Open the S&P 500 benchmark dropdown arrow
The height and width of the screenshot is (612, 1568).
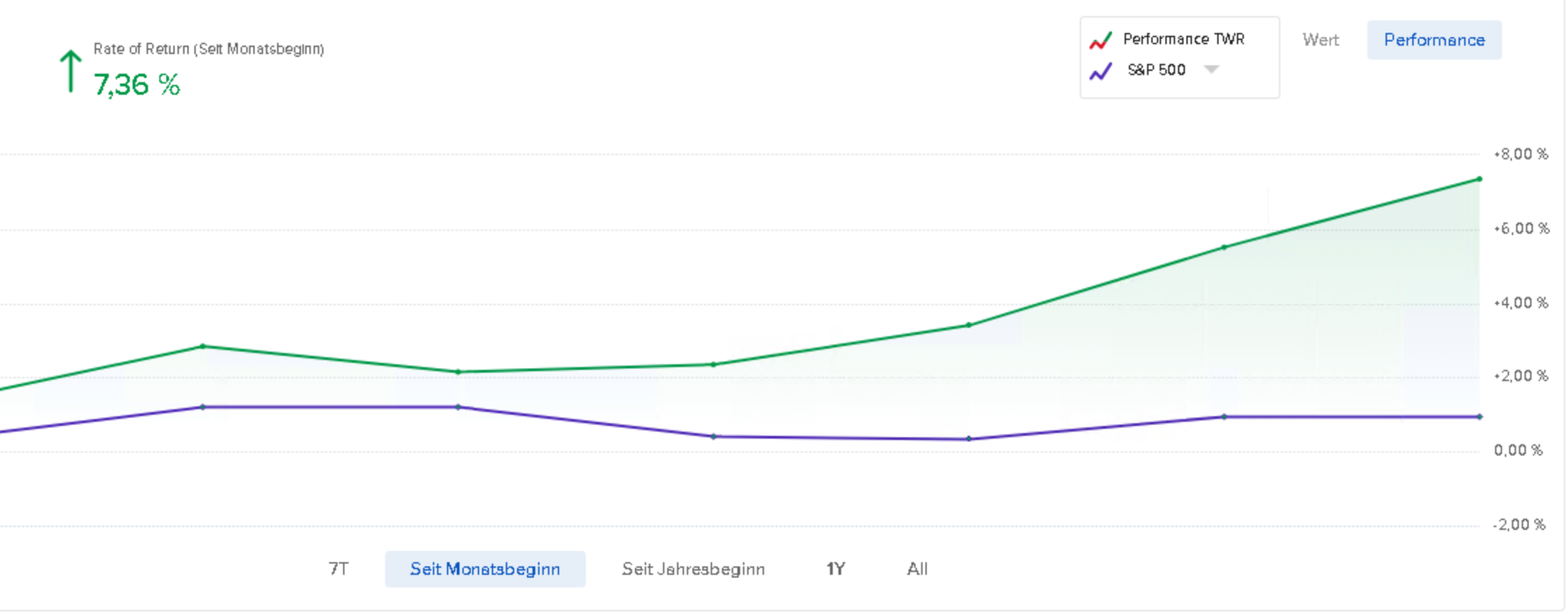coord(1212,69)
